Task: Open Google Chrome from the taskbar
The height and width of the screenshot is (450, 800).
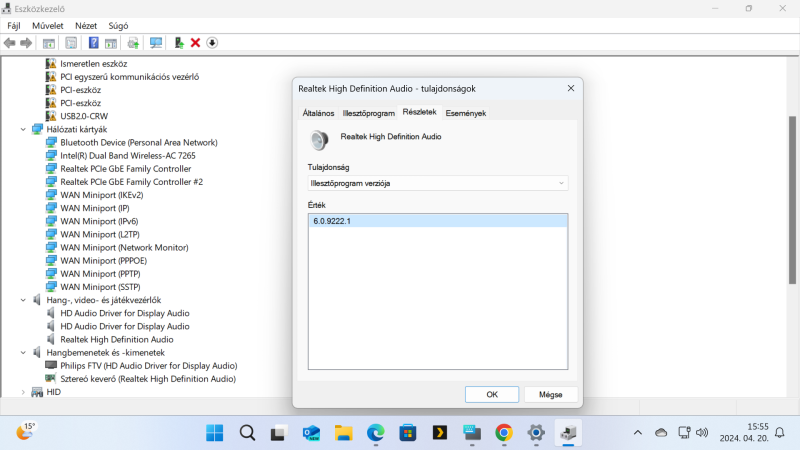Action: coord(504,433)
